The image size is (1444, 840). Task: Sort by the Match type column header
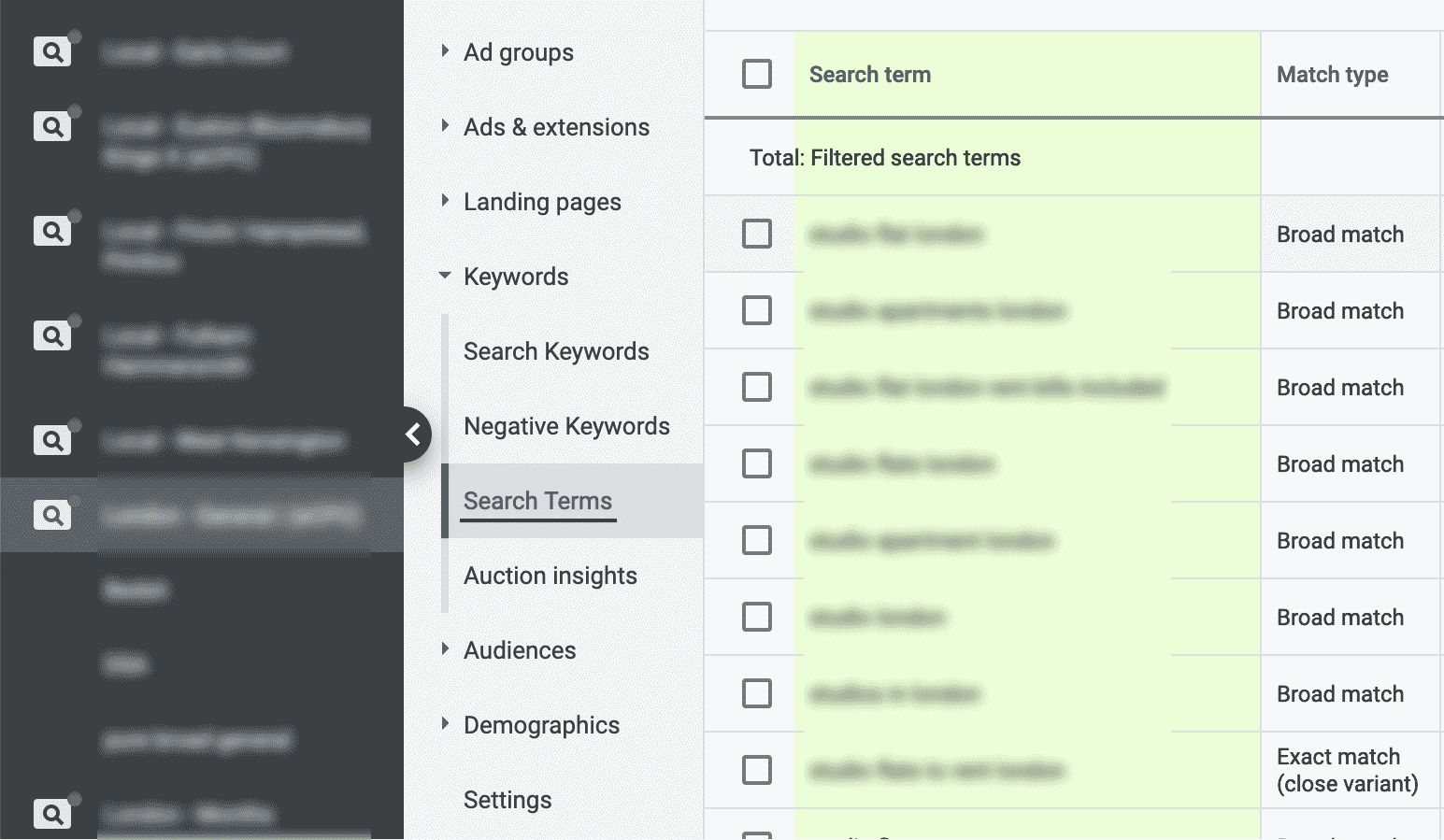[1332, 74]
